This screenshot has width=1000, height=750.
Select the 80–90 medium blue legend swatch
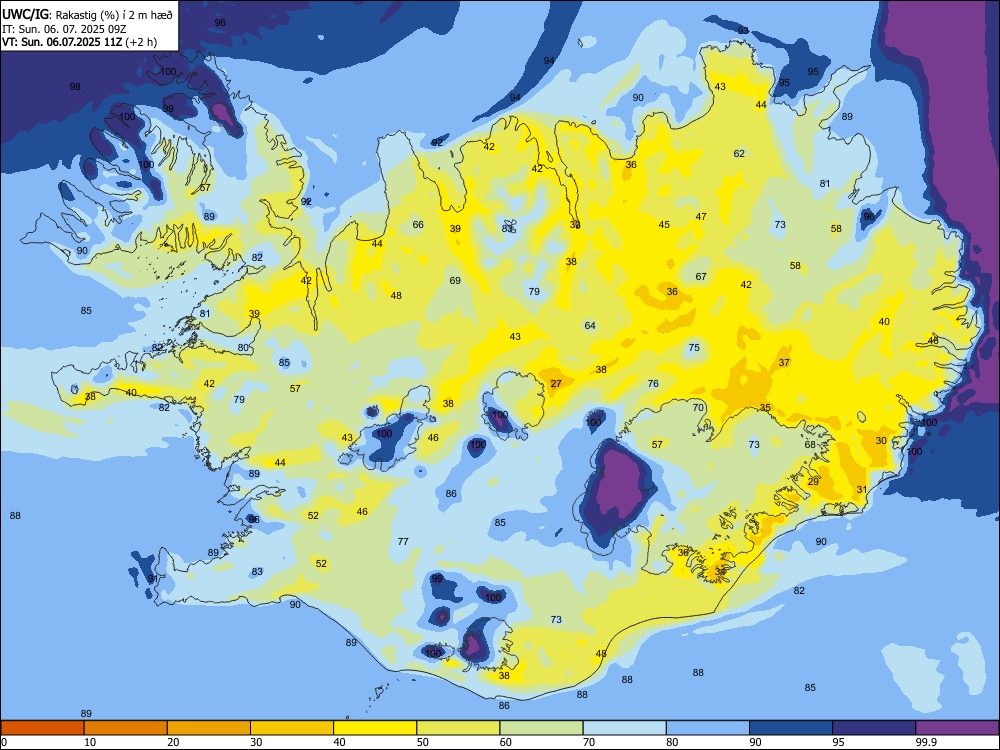tap(708, 728)
